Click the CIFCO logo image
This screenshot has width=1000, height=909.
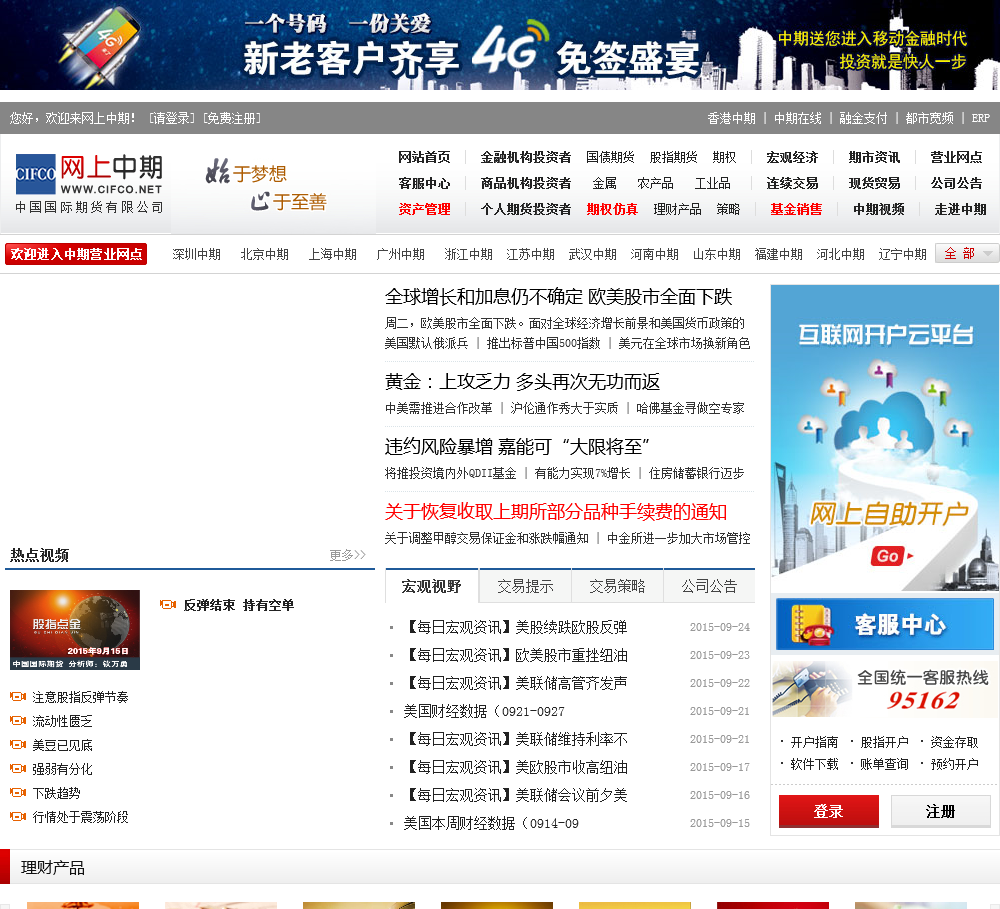(x=89, y=183)
